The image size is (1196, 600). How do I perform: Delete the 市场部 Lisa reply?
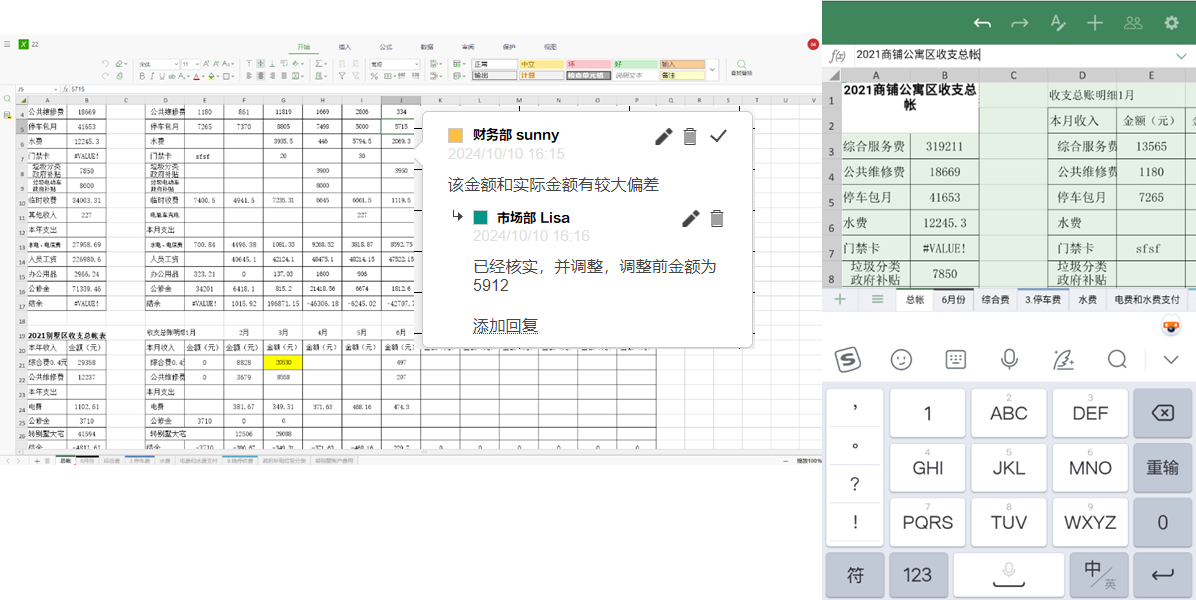click(x=716, y=219)
